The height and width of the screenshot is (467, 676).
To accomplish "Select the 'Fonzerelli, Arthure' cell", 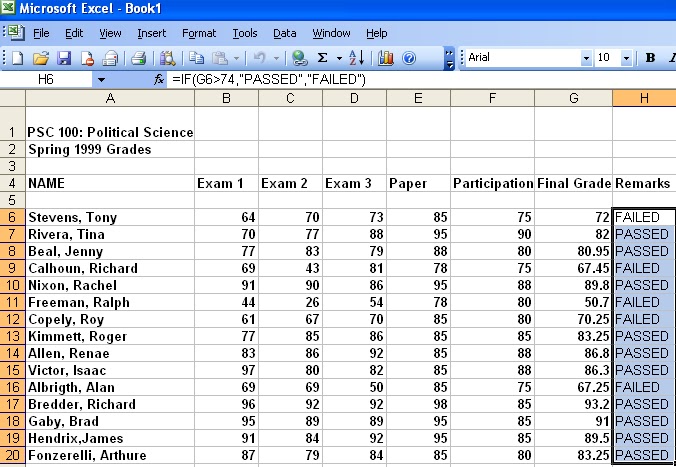I will click(x=110, y=455).
